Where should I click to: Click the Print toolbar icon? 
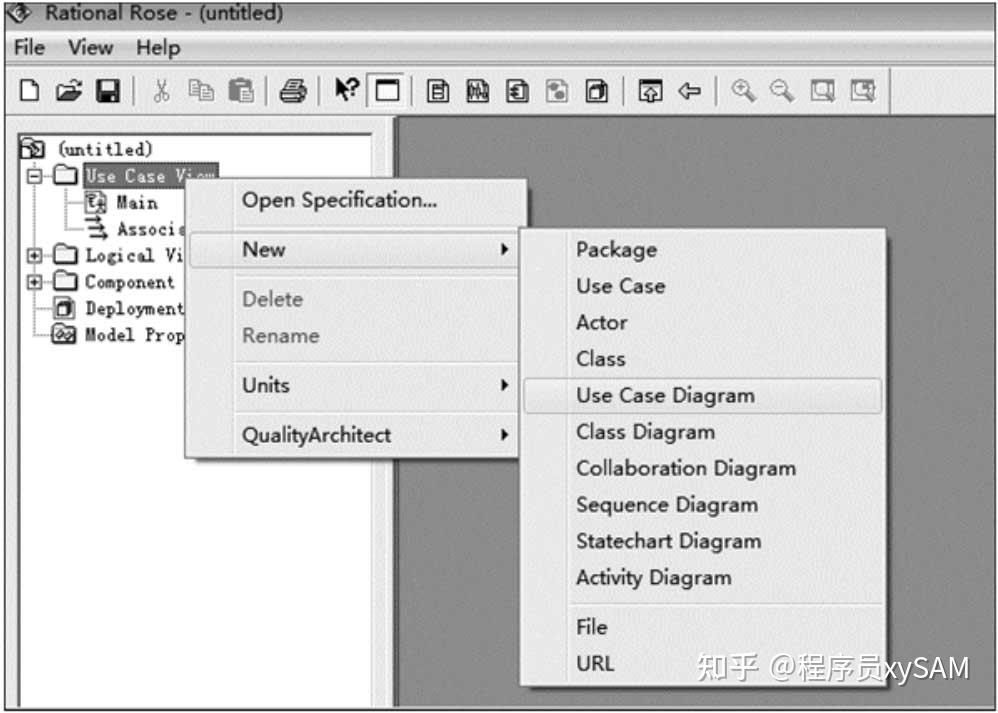[x=293, y=91]
